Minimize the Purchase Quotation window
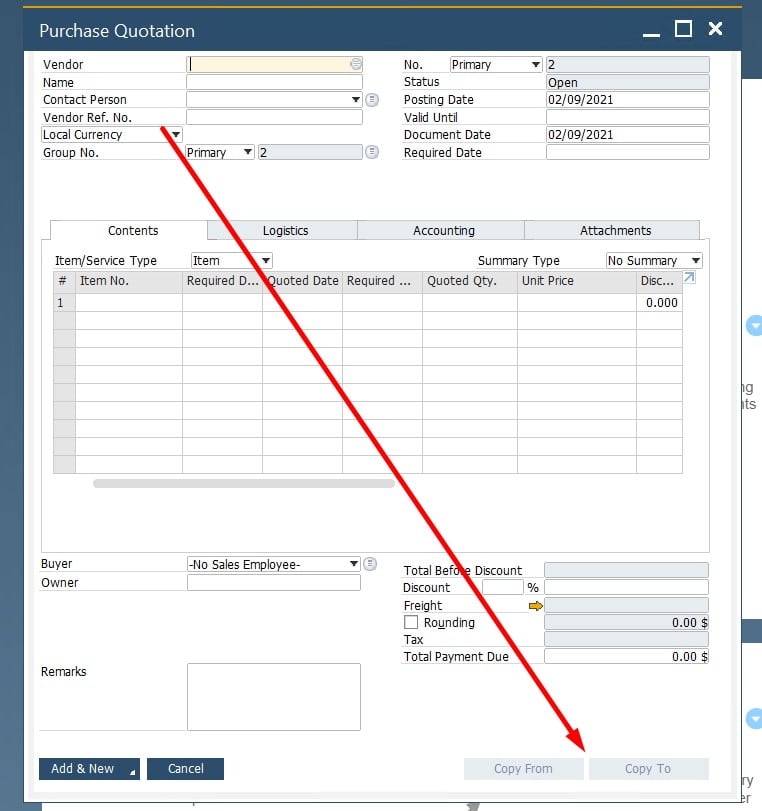 (x=651, y=34)
